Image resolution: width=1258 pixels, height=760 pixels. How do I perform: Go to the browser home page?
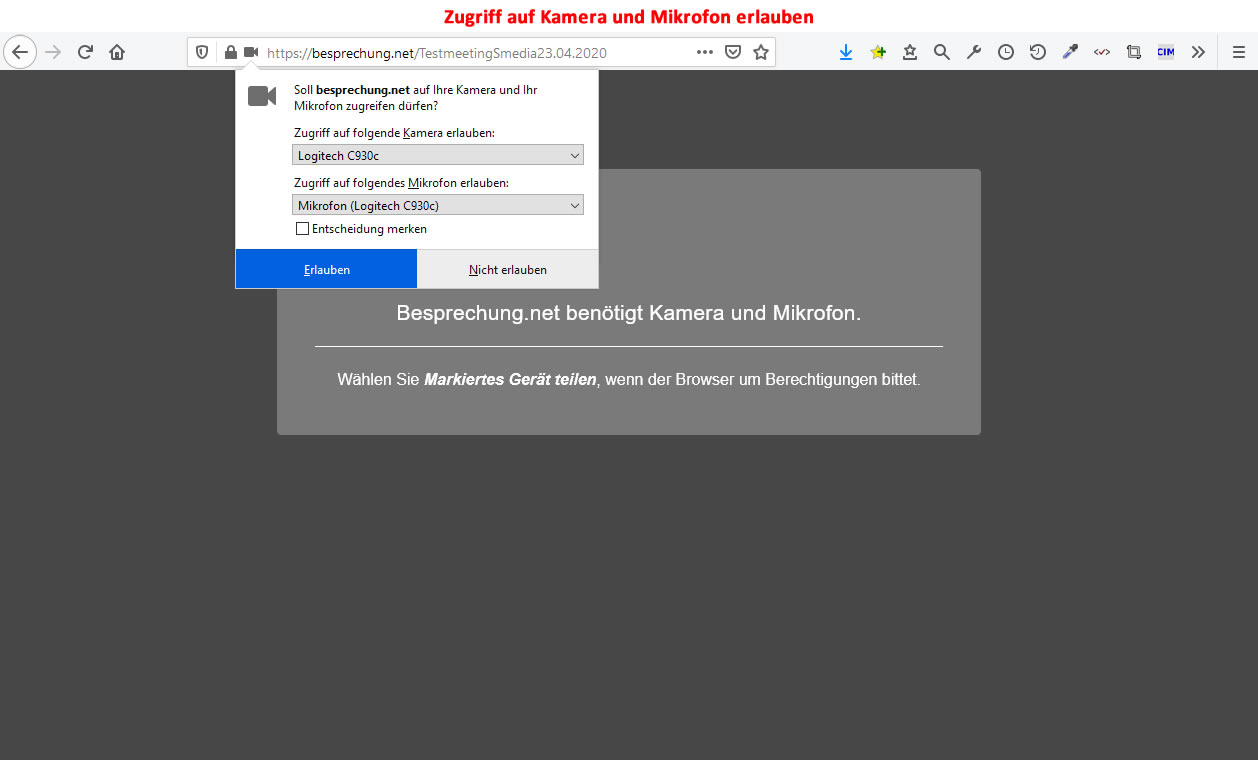pyautogui.click(x=117, y=52)
